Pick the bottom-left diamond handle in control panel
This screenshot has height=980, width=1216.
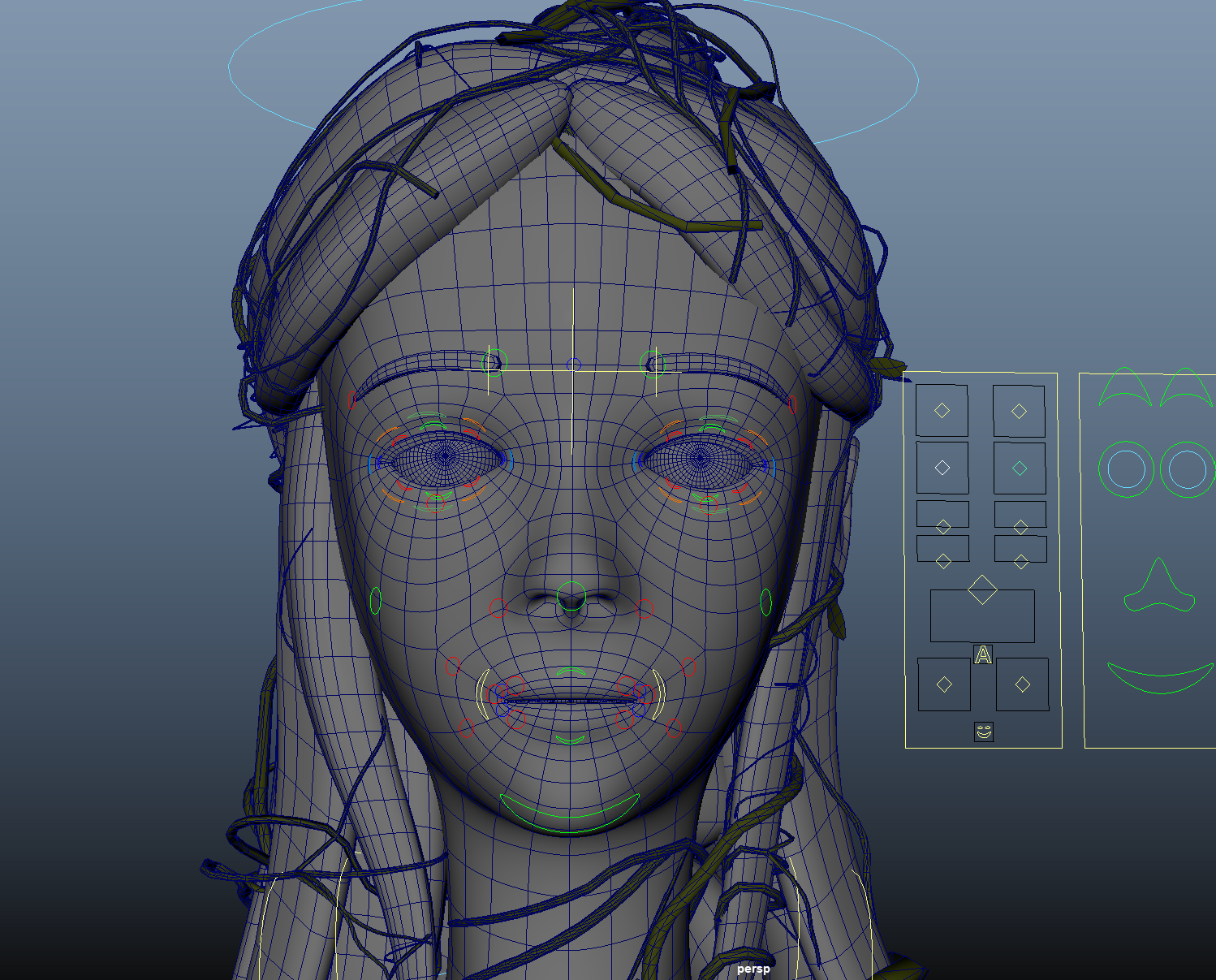click(x=943, y=684)
